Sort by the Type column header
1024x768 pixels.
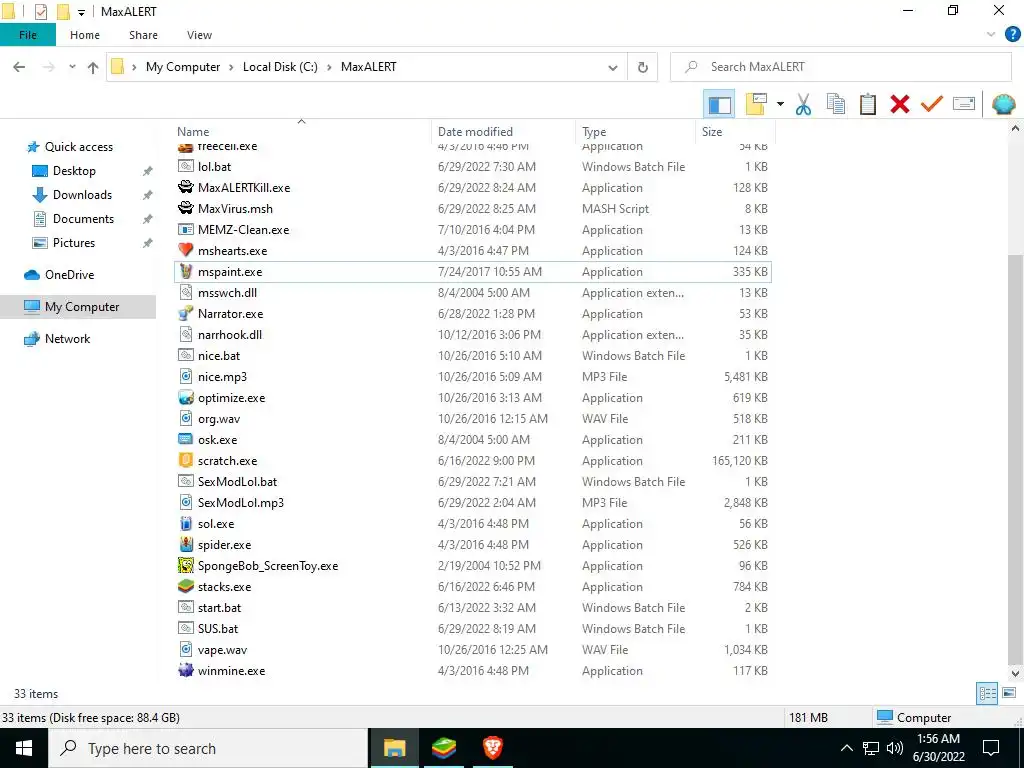pos(594,131)
